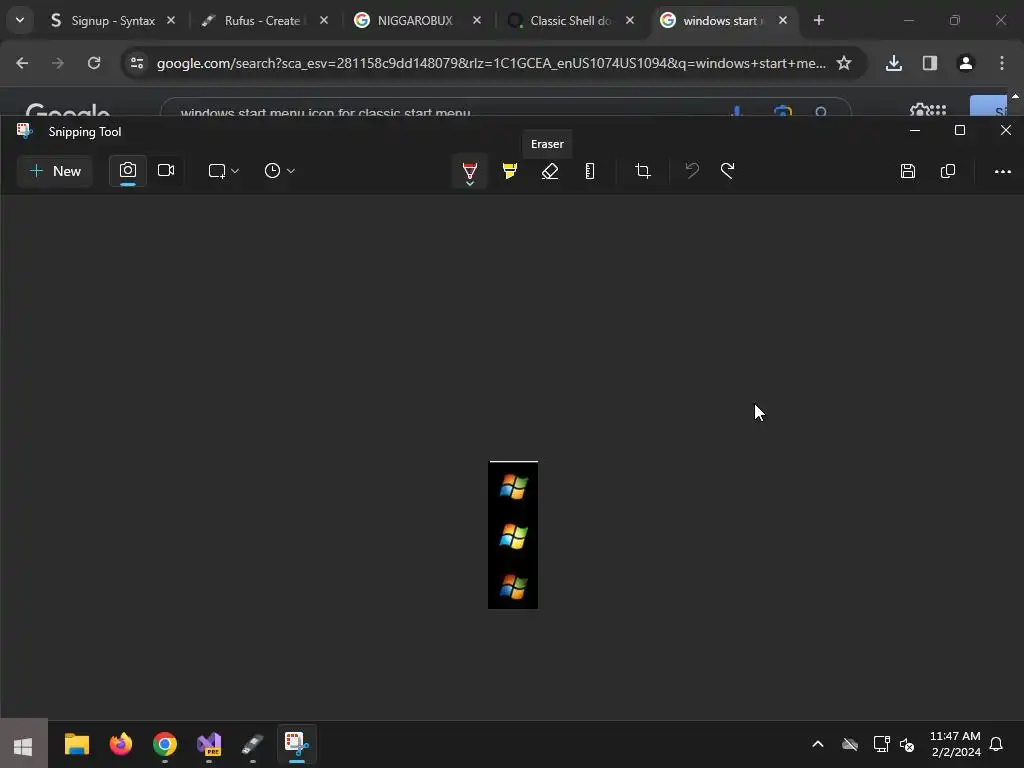This screenshot has height=768, width=1024.
Task: Open Snipping Tool See more menu
Action: pyautogui.click(x=1002, y=171)
